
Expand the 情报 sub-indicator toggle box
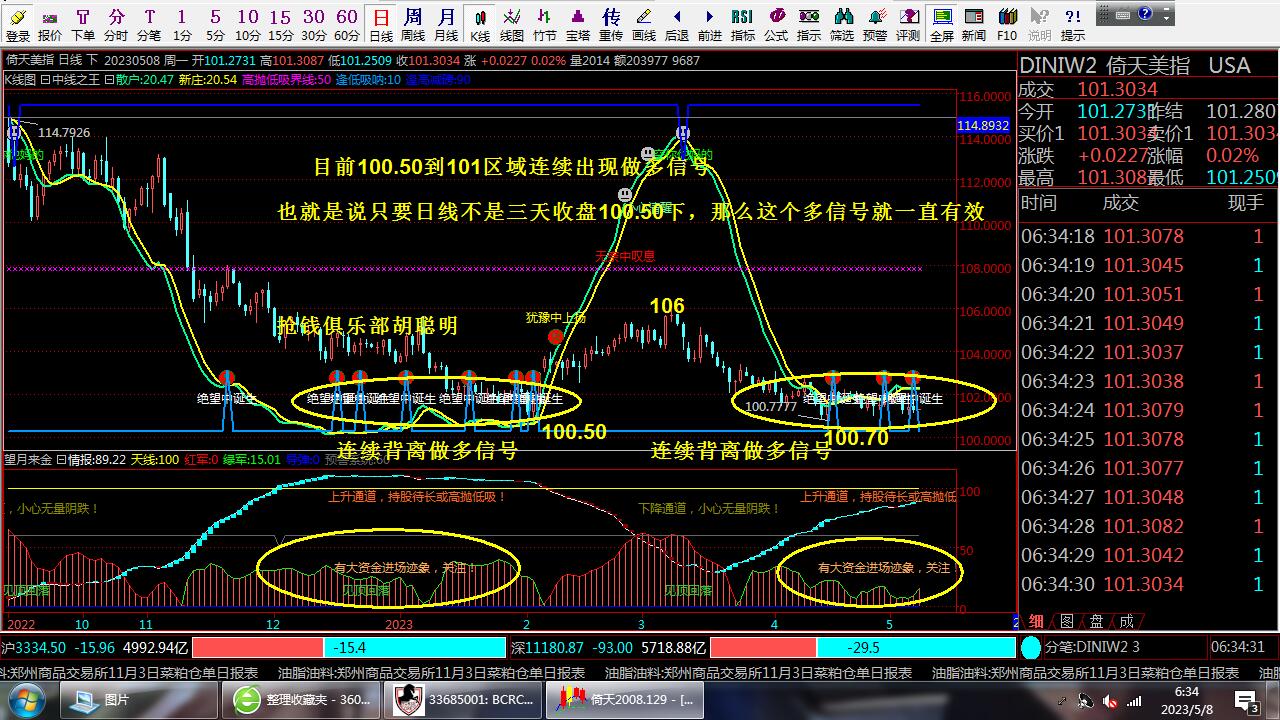60,459
